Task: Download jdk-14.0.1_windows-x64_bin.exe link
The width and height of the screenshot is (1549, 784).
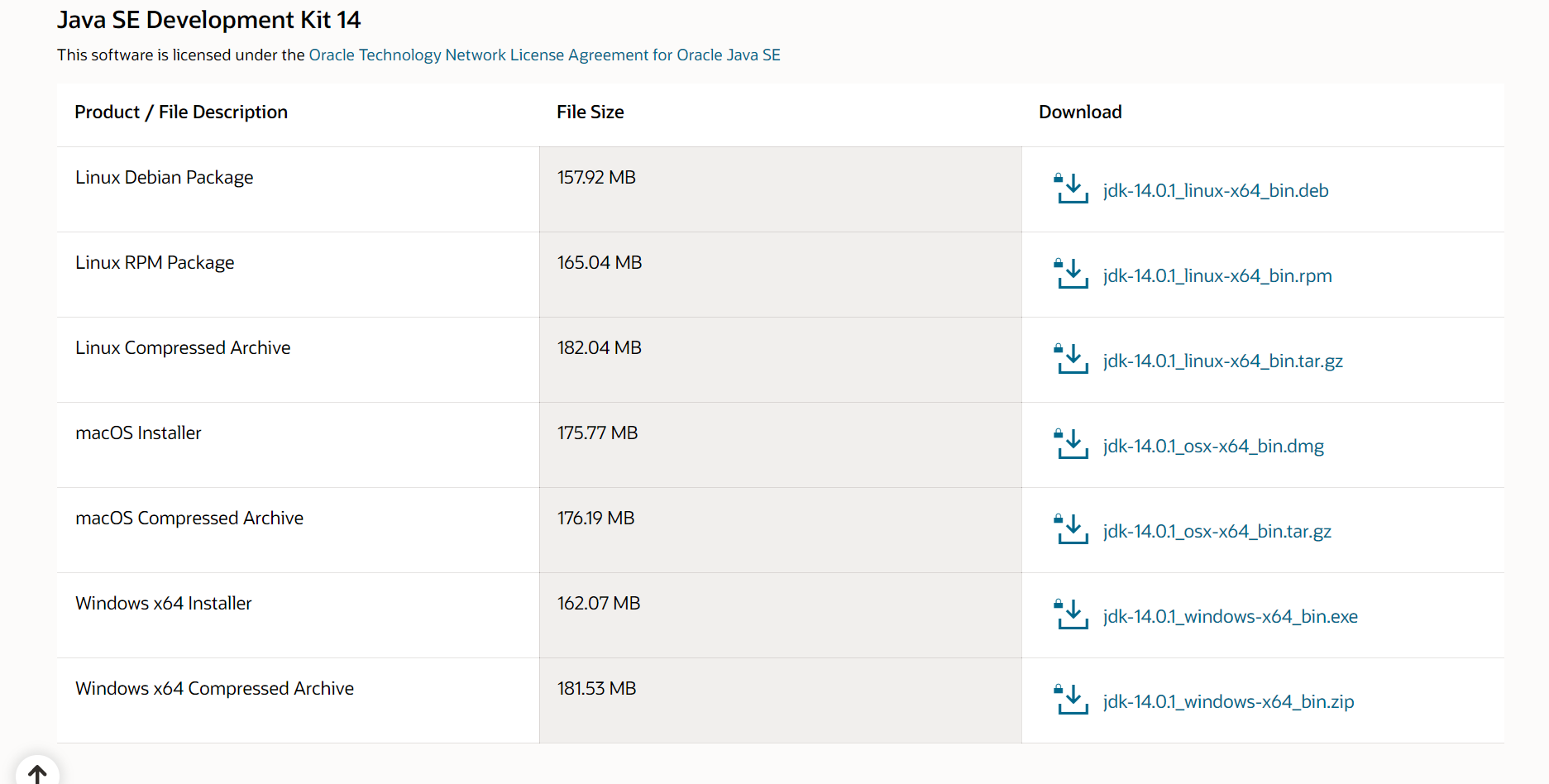Action: pyautogui.click(x=1230, y=616)
